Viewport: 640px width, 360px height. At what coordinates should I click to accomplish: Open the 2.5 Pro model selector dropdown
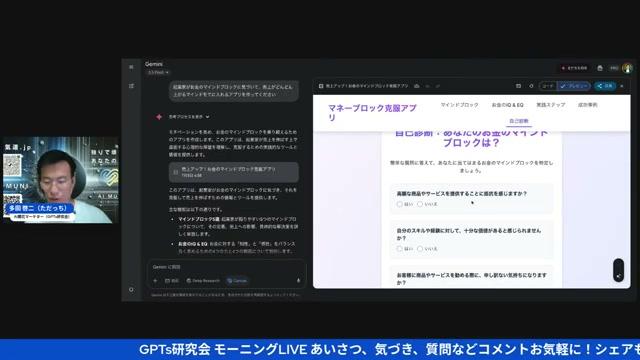pyautogui.click(x=158, y=73)
